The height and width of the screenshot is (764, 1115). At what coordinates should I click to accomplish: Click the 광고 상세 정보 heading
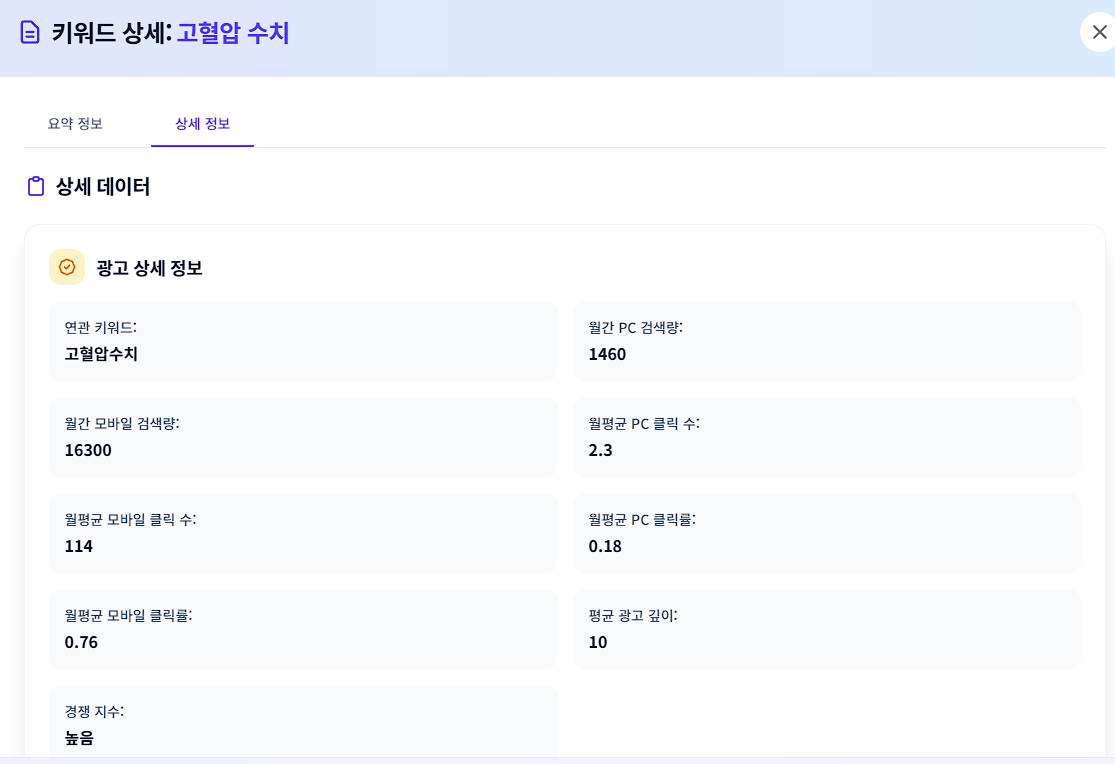[150, 268]
